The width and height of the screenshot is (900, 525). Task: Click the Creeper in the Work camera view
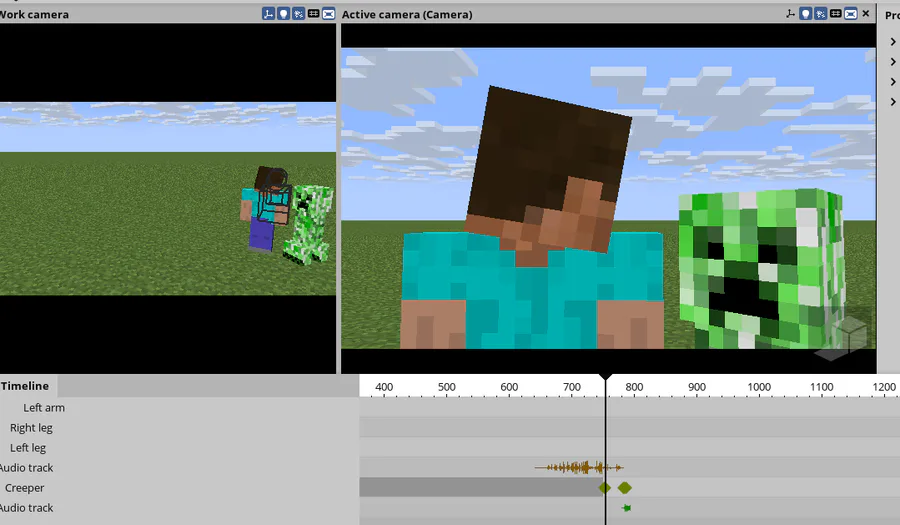coord(308,224)
